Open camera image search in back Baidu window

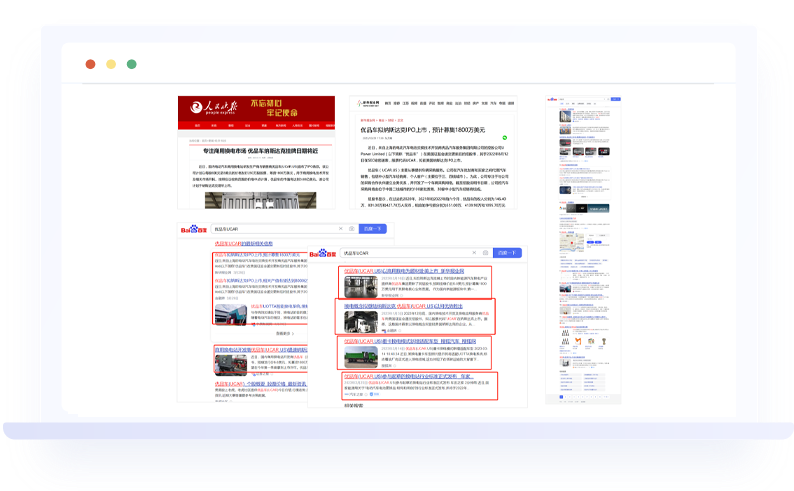pyautogui.click(x=351, y=229)
